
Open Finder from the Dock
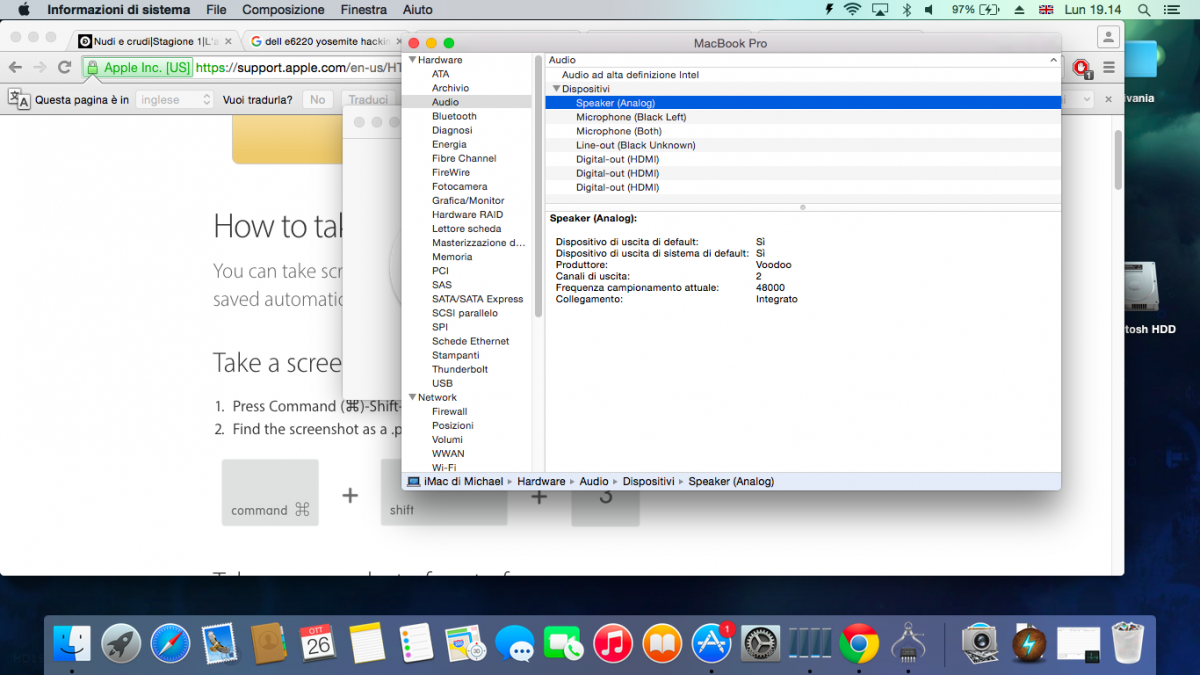(72, 643)
